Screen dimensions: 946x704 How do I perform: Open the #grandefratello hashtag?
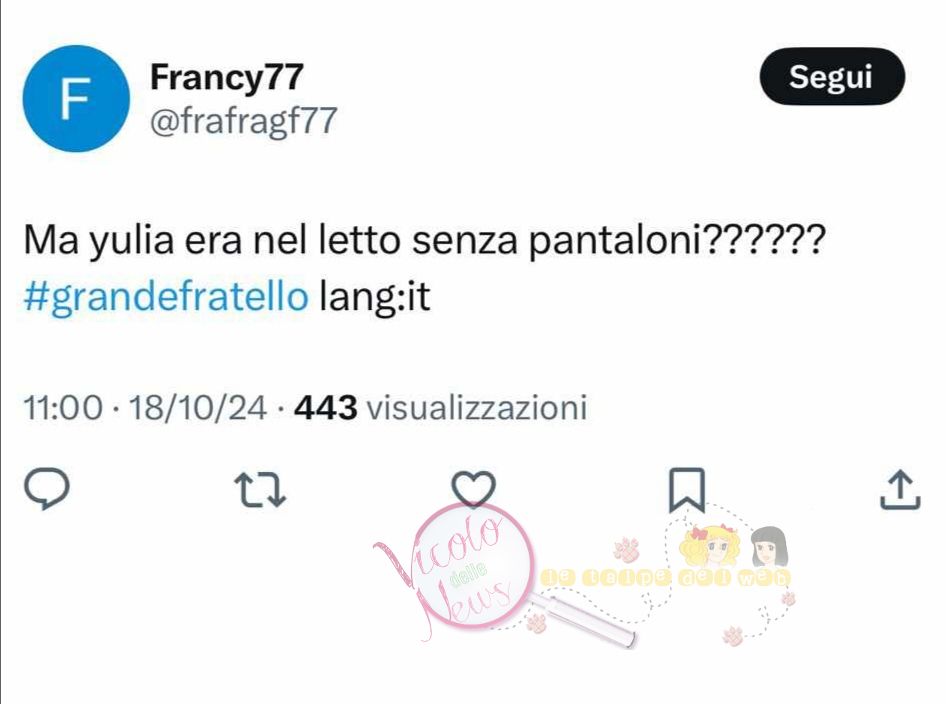(x=166, y=296)
